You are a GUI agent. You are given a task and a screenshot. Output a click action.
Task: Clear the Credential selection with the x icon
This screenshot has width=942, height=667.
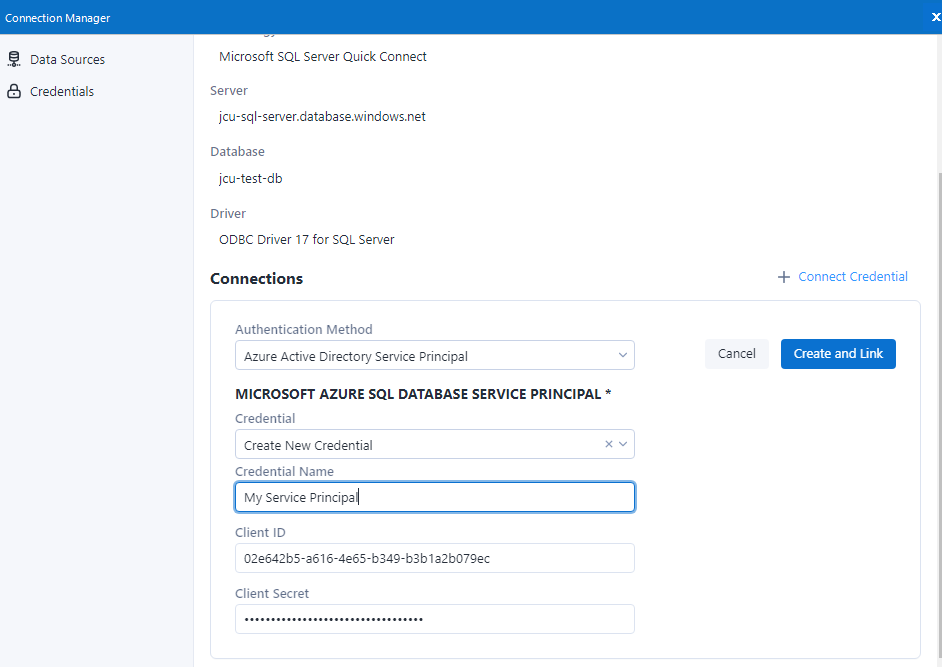tap(608, 444)
